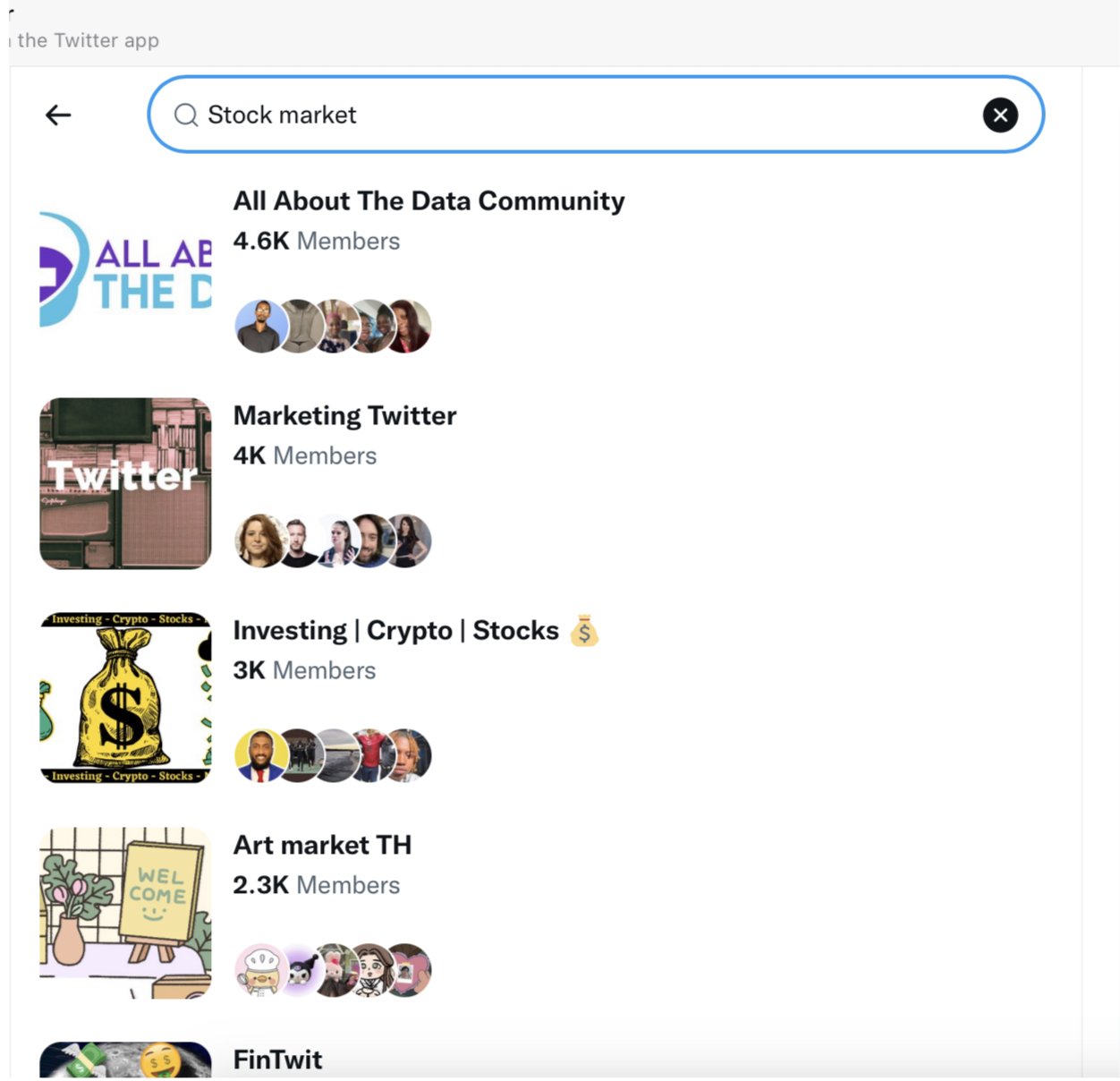
Task: Open Art market TH community title
Action: [322, 845]
